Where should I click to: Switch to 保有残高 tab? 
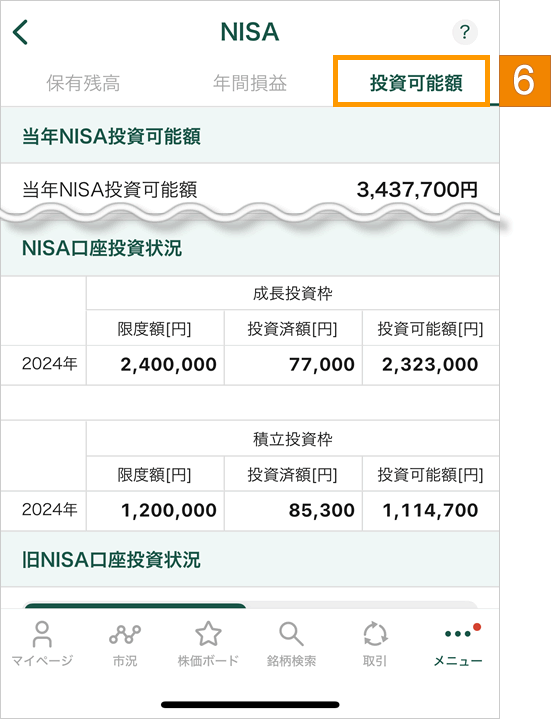(83, 83)
